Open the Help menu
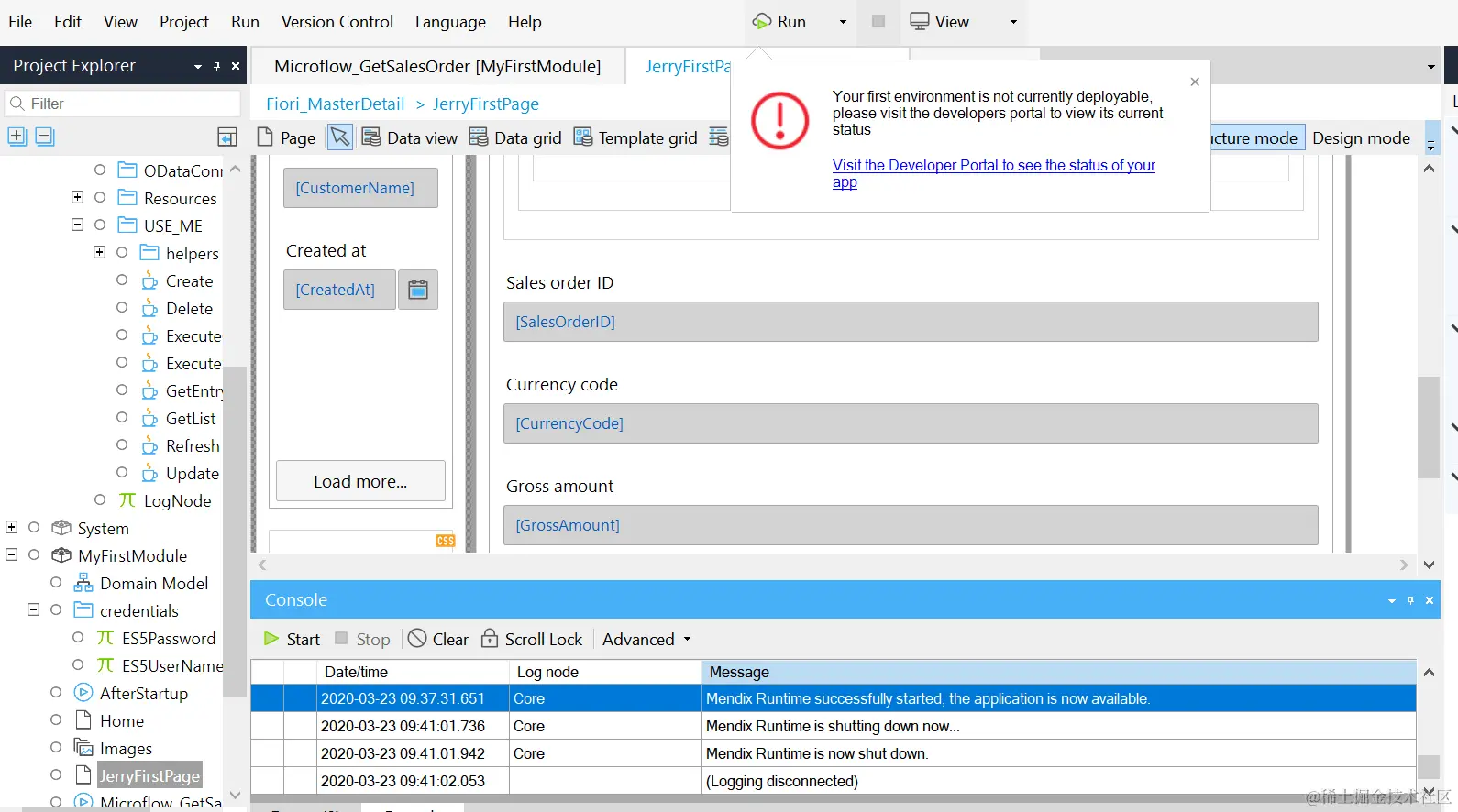The width and height of the screenshot is (1458, 812). point(525,21)
